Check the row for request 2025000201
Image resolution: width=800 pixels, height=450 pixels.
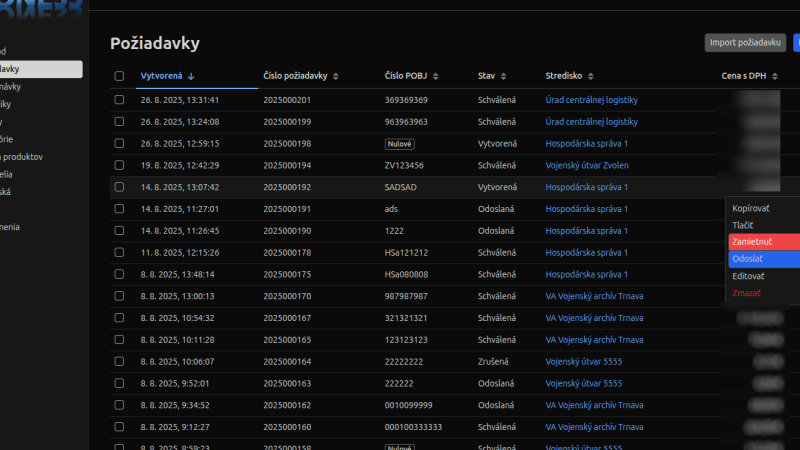click(119, 99)
